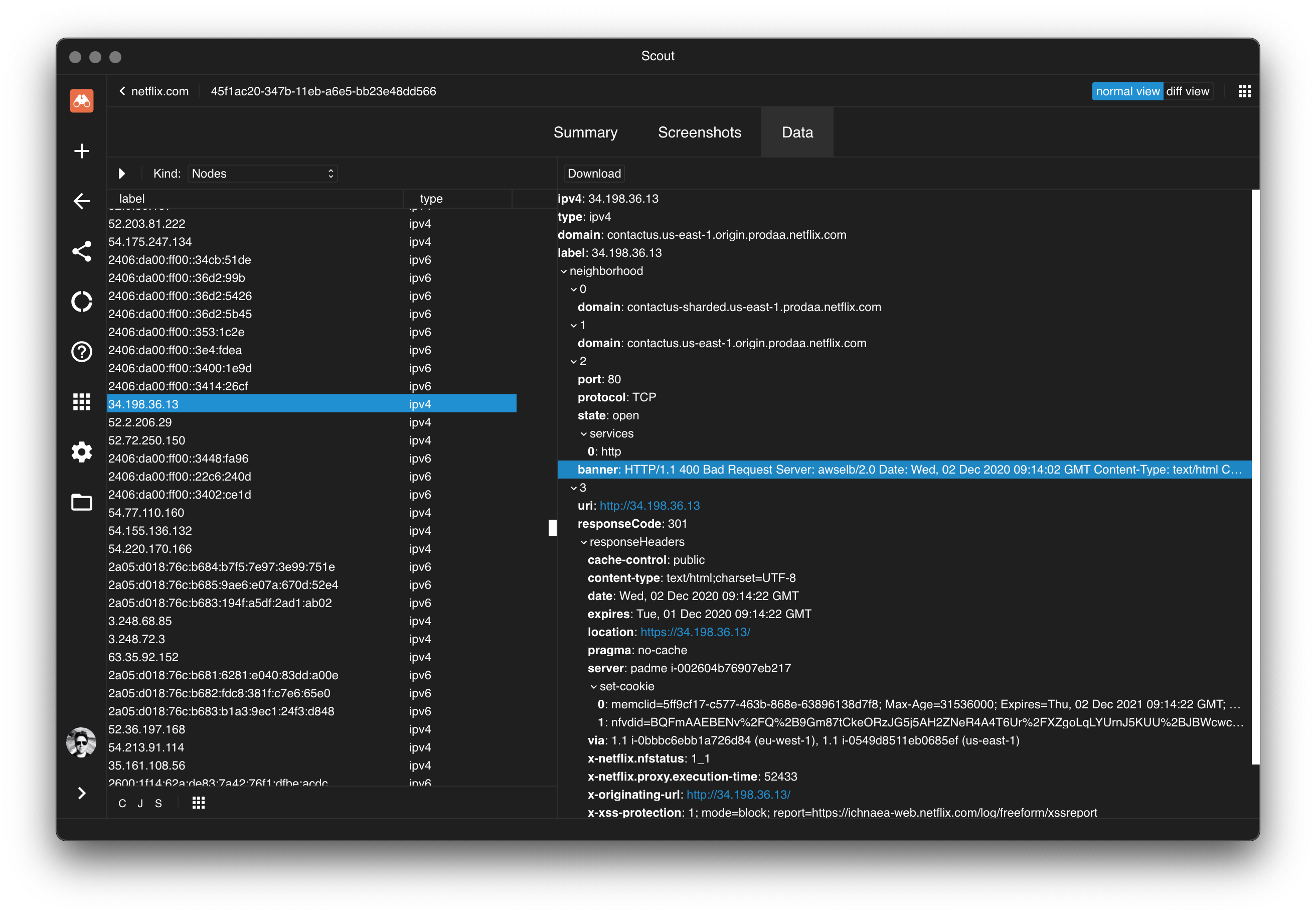Screen dimensions: 1316x915
Task: Open the Screenshots tab
Action: tap(699, 132)
